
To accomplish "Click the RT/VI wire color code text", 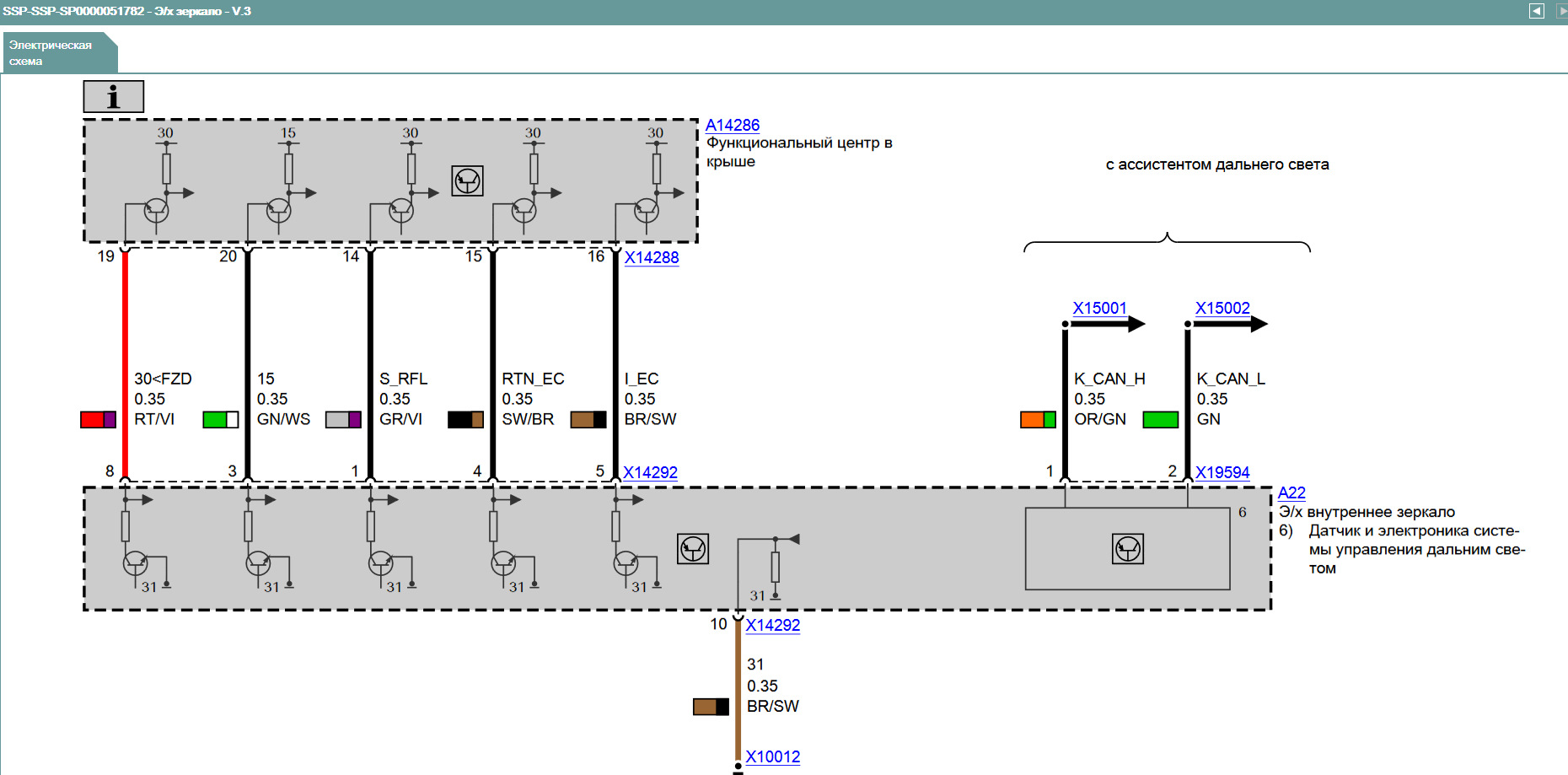I will (154, 419).
